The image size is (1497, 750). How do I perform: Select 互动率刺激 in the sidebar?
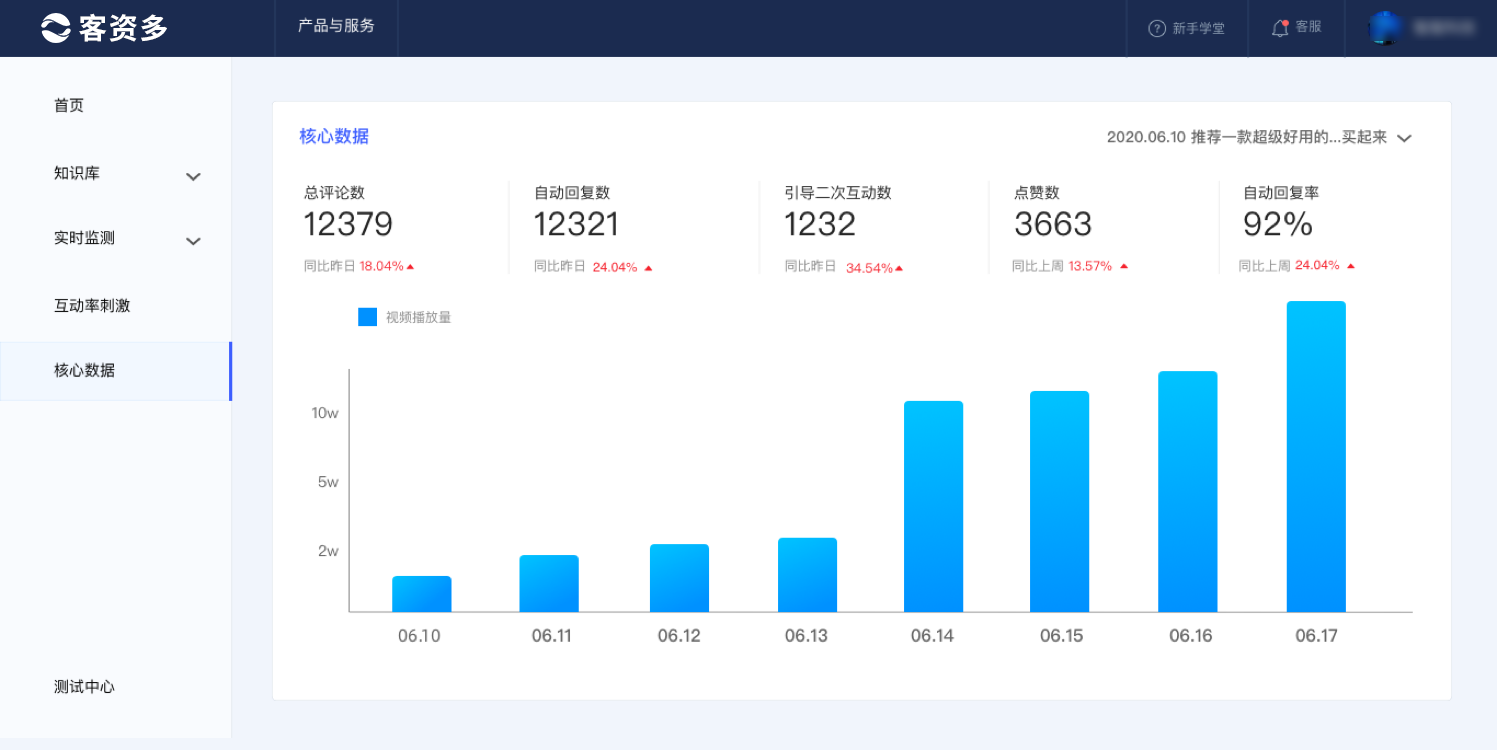click(x=92, y=306)
